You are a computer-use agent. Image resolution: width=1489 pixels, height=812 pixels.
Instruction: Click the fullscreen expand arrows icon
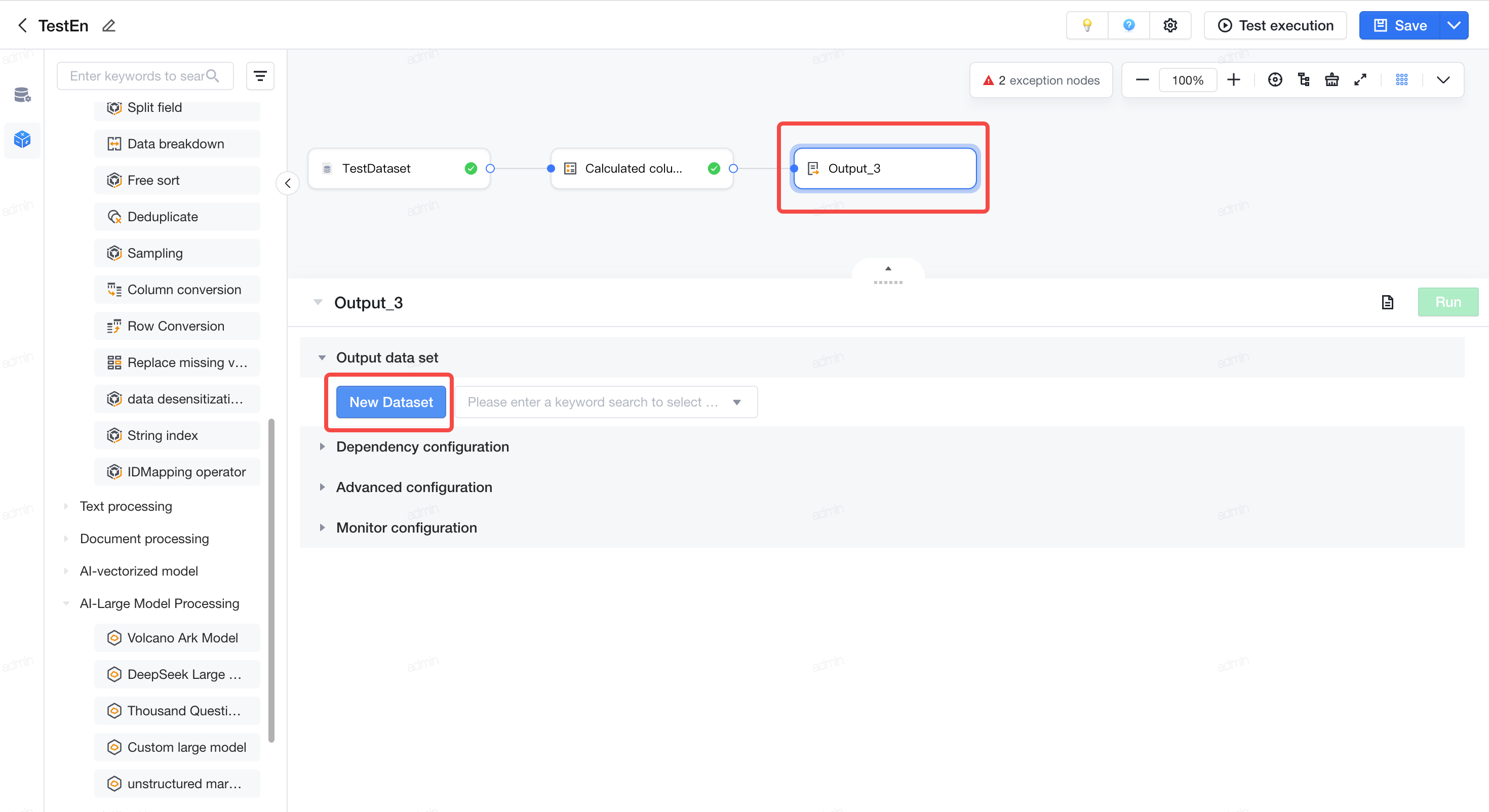tap(1360, 80)
